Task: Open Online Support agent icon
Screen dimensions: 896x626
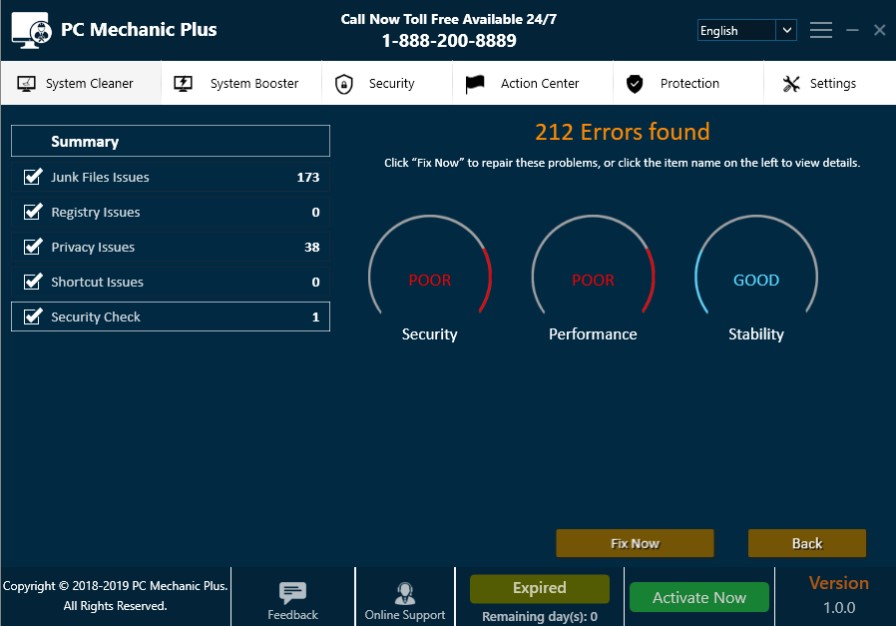Action: 404,592
